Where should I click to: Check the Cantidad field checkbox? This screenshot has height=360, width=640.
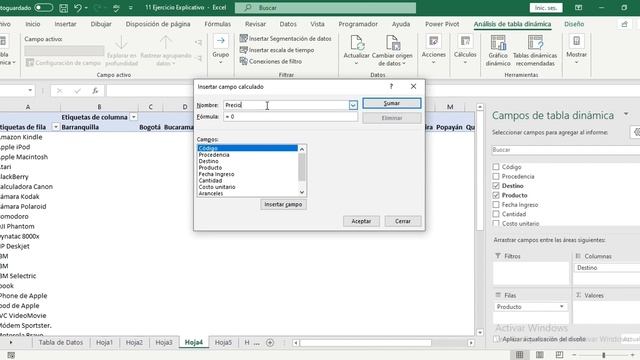click(496, 214)
